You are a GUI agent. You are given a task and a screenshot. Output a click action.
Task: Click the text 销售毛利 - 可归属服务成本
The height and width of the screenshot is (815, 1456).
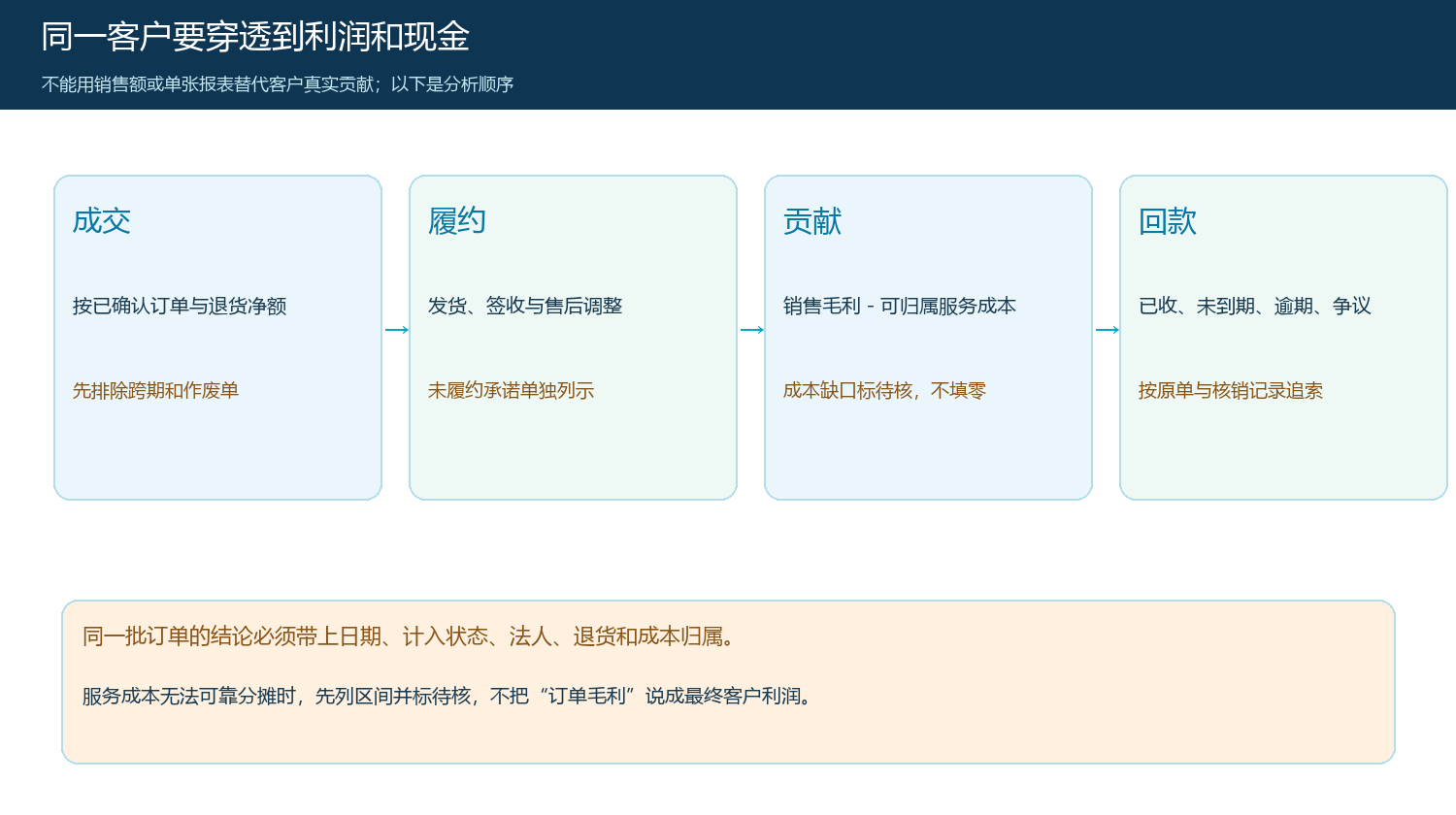(900, 306)
